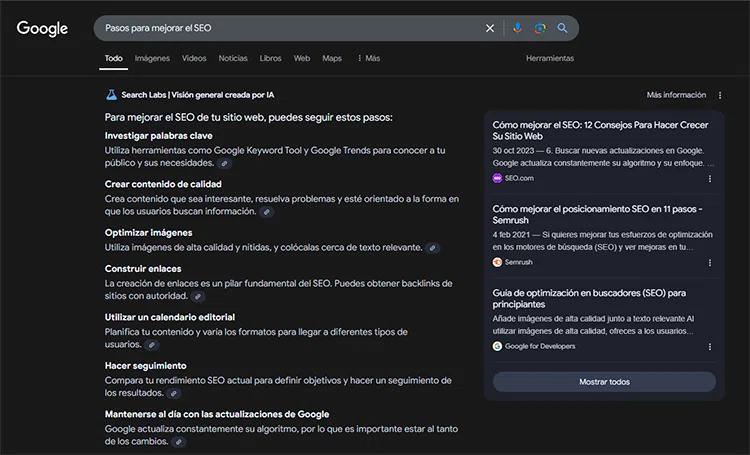750x455 pixels.
Task: Open Google Lens image search icon
Action: click(x=540, y=28)
